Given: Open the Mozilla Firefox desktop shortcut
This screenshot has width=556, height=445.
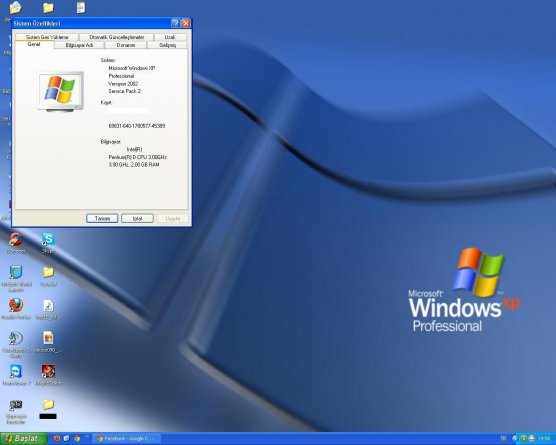Looking at the screenshot, I should point(16,306).
